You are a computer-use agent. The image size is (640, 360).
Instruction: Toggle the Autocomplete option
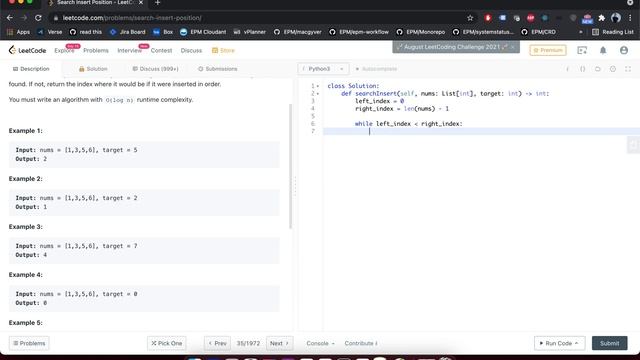point(376,69)
